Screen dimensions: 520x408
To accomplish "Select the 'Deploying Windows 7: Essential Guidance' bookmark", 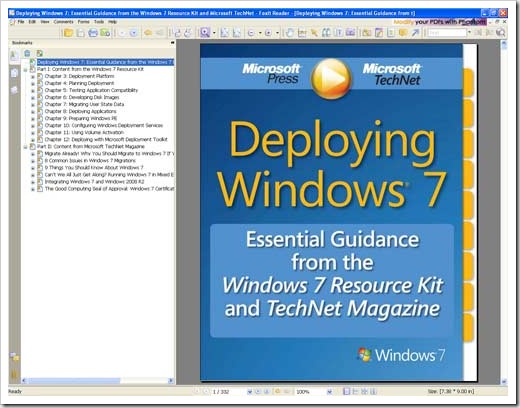I will [x=105, y=62].
